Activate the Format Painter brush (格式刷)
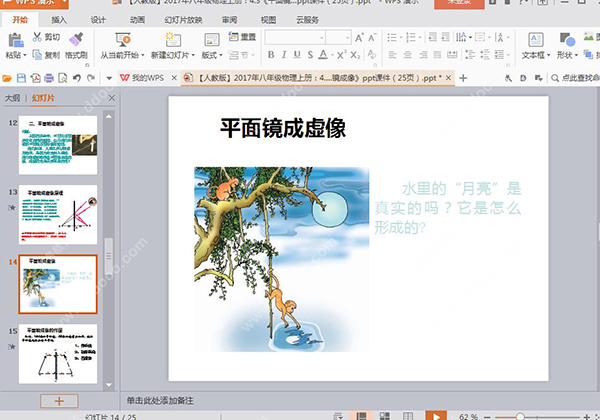The image size is (600, 420). pos(76,39)
